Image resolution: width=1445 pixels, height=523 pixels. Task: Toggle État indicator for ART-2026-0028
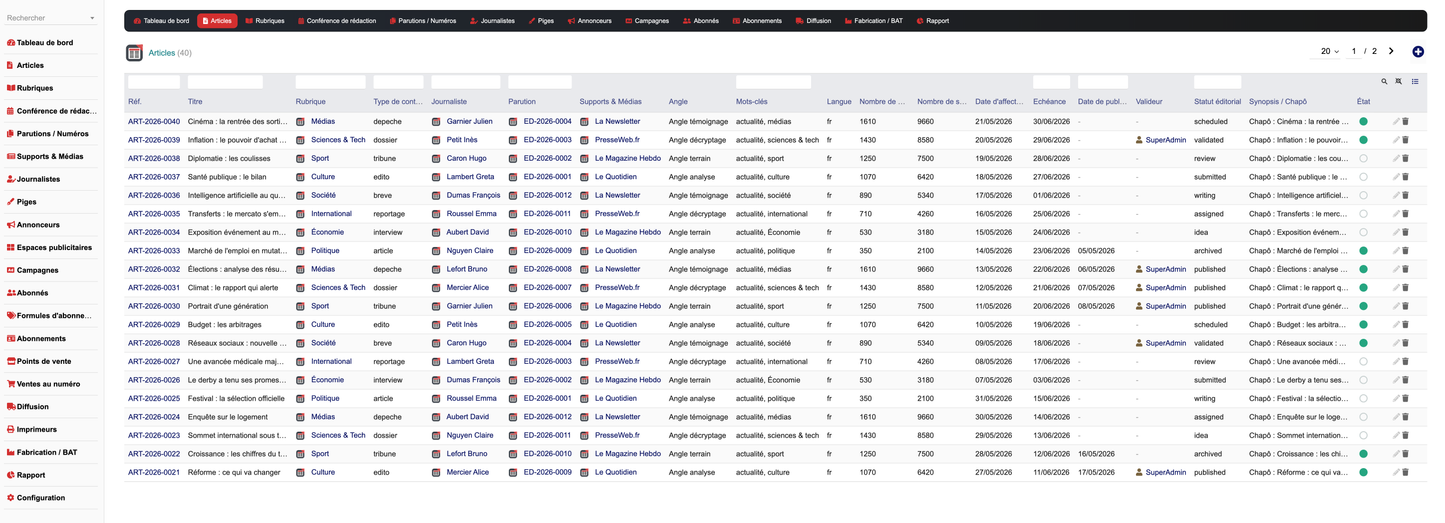[1362, 343]
